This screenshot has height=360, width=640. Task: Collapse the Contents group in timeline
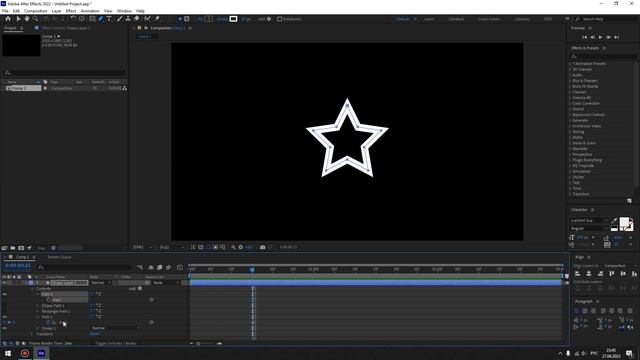32,289
